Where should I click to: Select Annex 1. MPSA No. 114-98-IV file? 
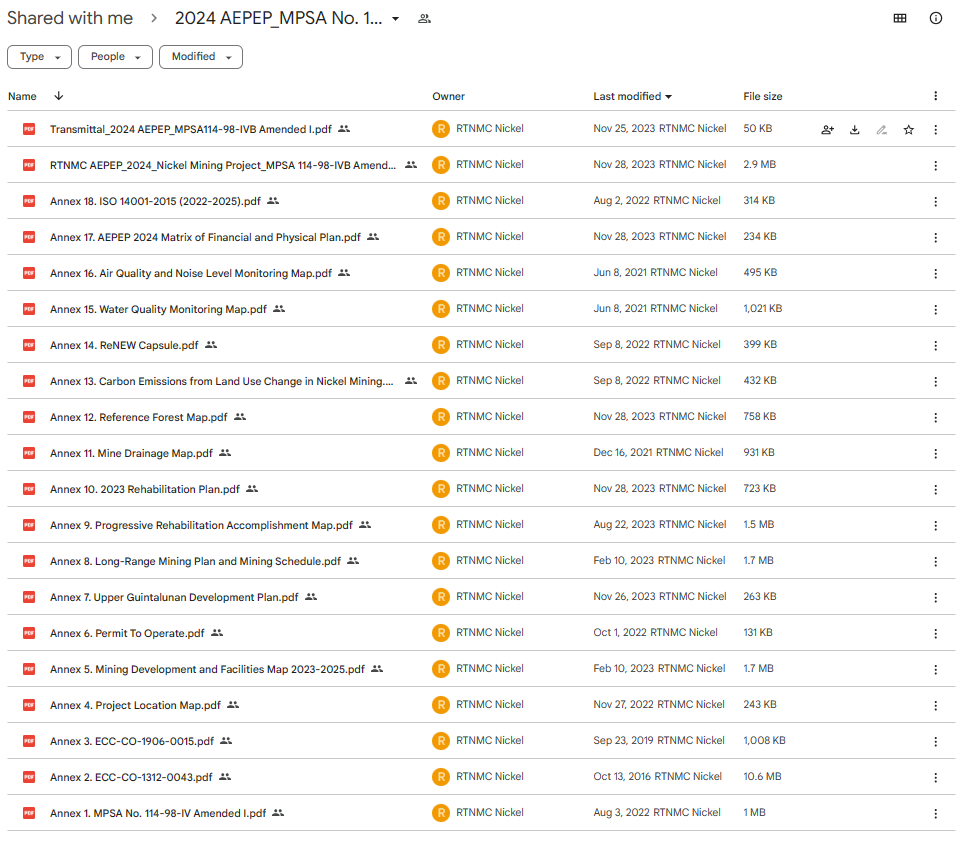(x=158, y=813)
